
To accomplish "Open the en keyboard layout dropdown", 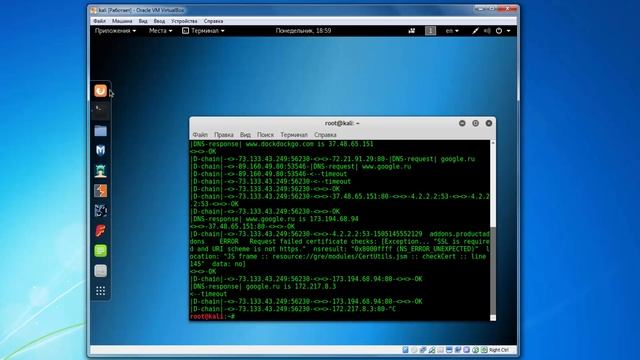I will pos(452,31).
